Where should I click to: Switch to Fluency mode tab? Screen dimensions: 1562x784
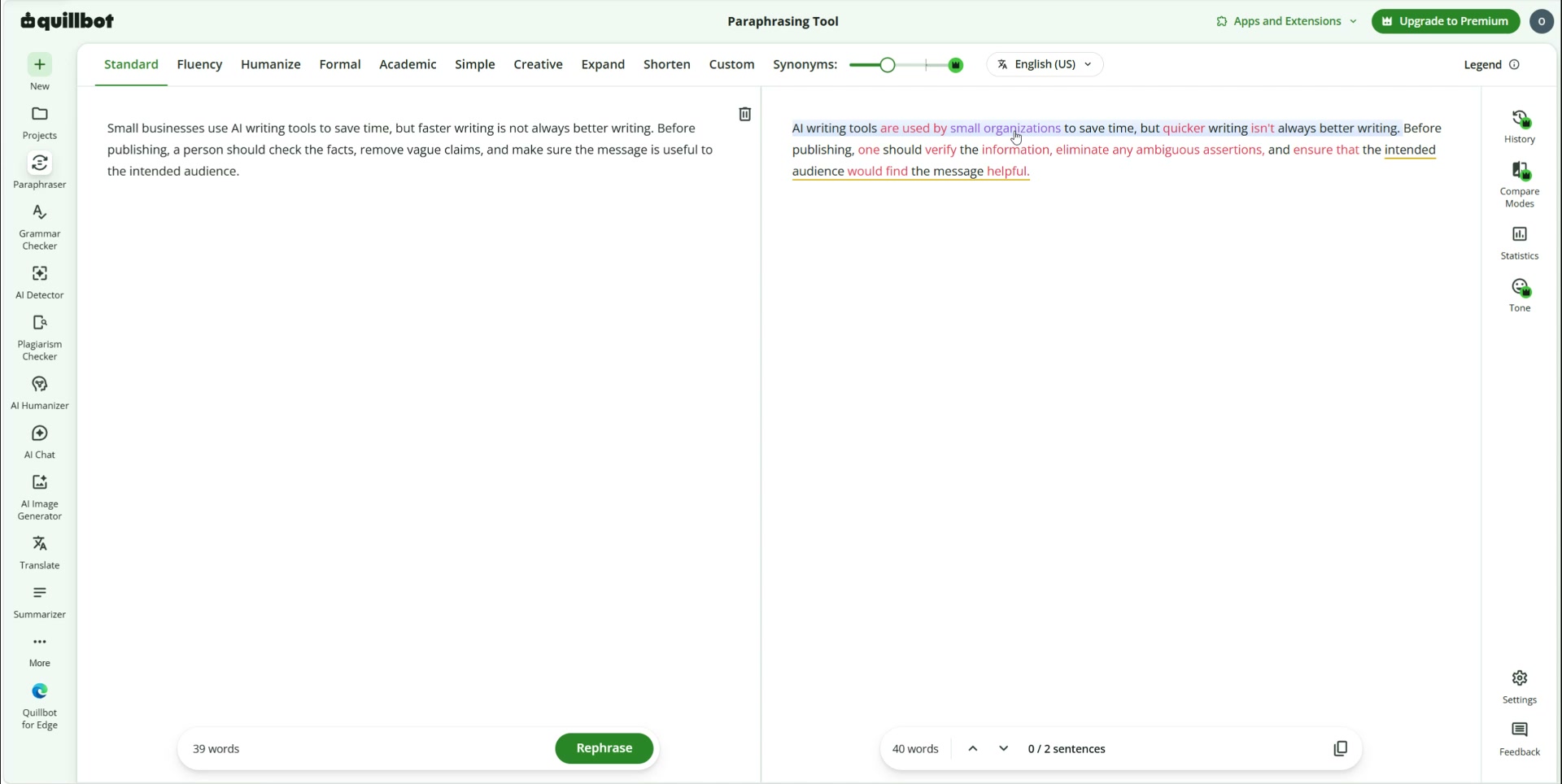[x=199, y=64]
